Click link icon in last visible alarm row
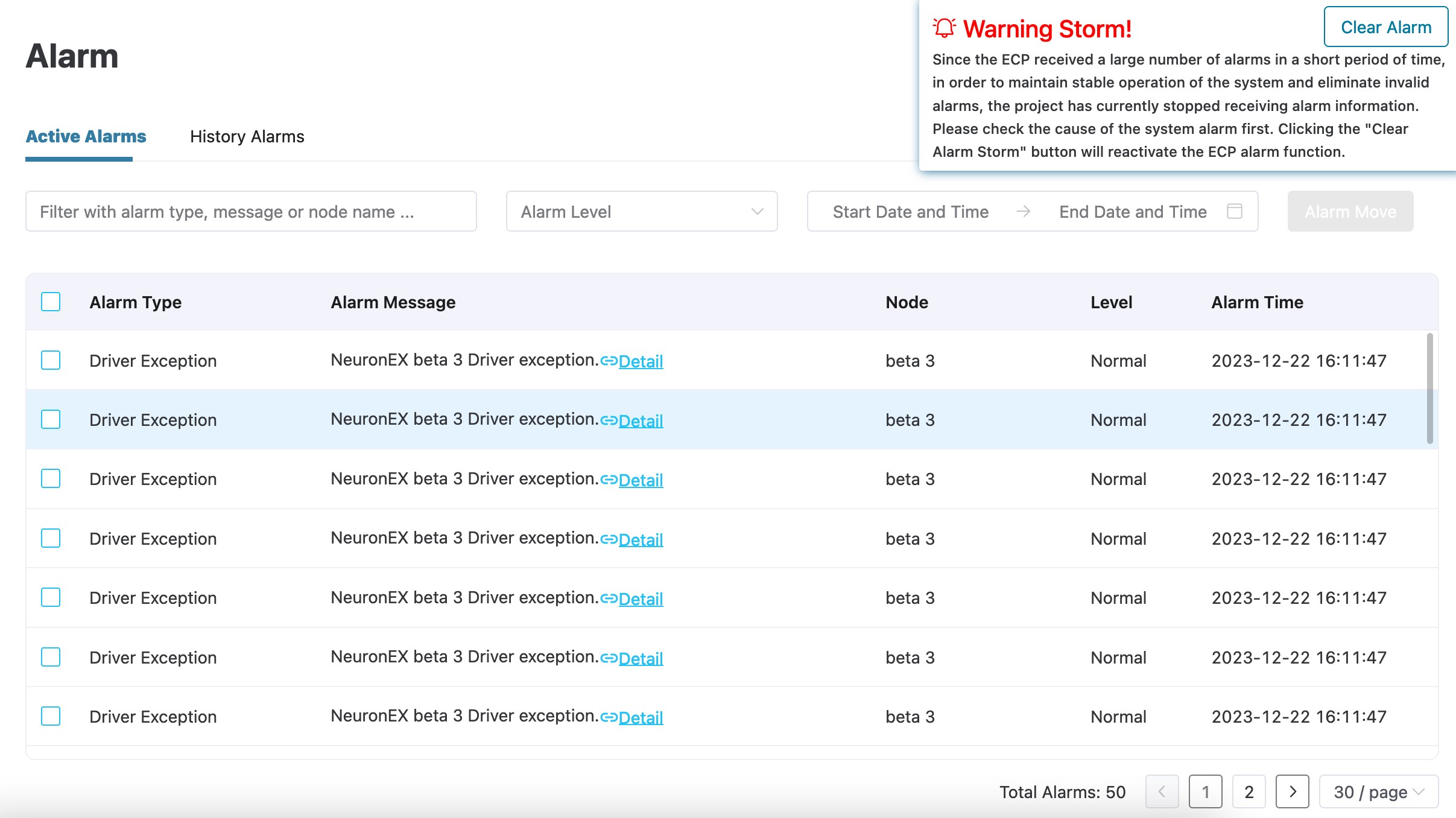Screen dimensions: 1456x818 coord(609,717)
